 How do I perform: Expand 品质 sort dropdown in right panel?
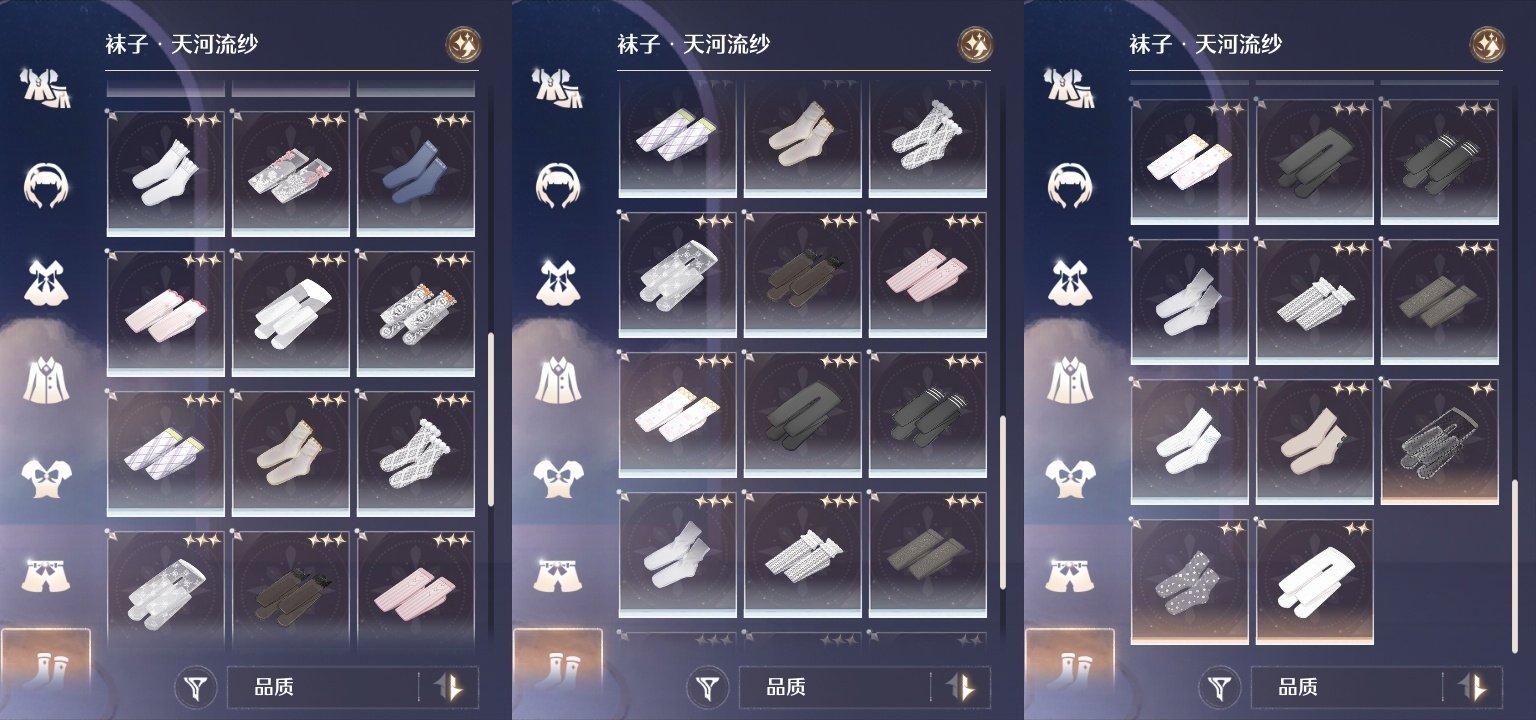1348,687
